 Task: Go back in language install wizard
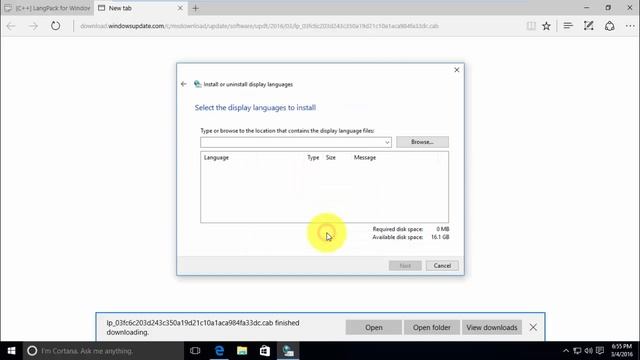[x=184, y=84]
